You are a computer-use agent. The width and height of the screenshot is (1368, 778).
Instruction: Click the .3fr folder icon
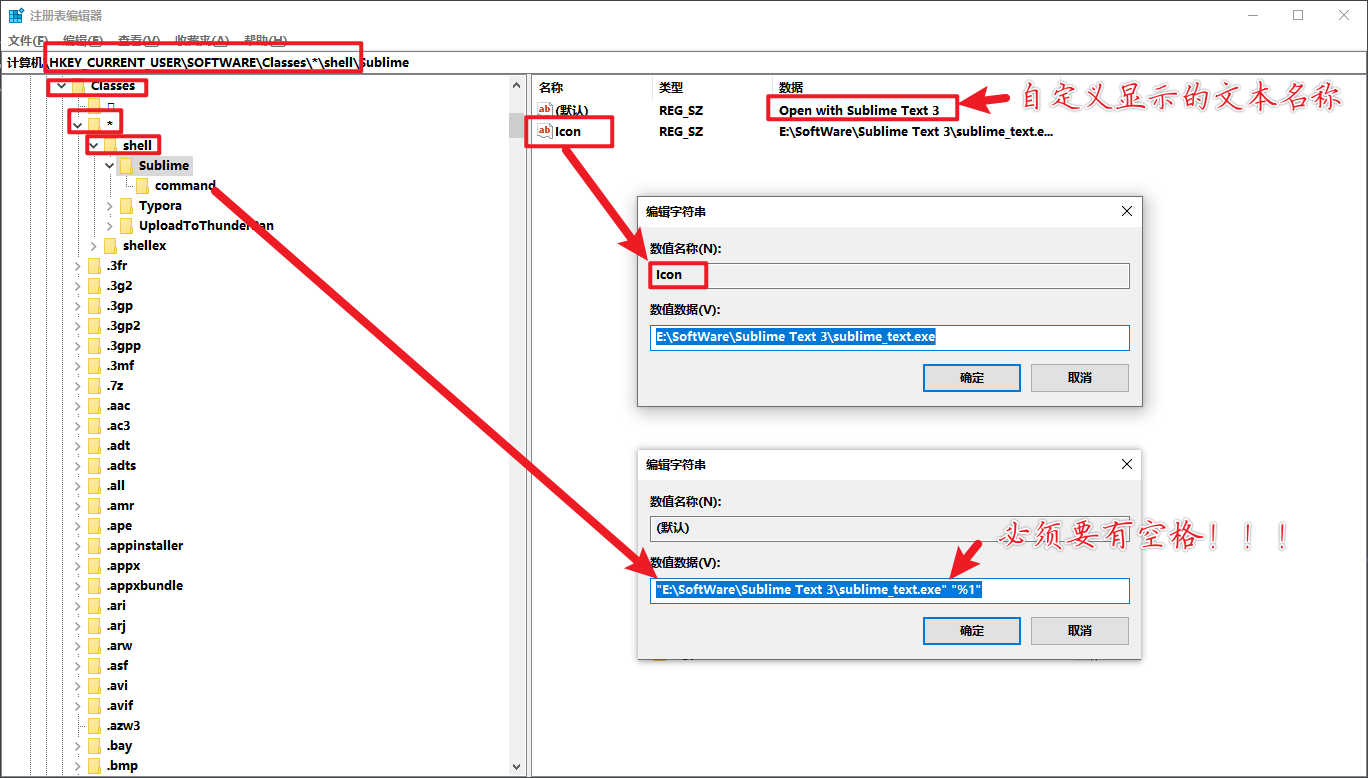(94, 265)
